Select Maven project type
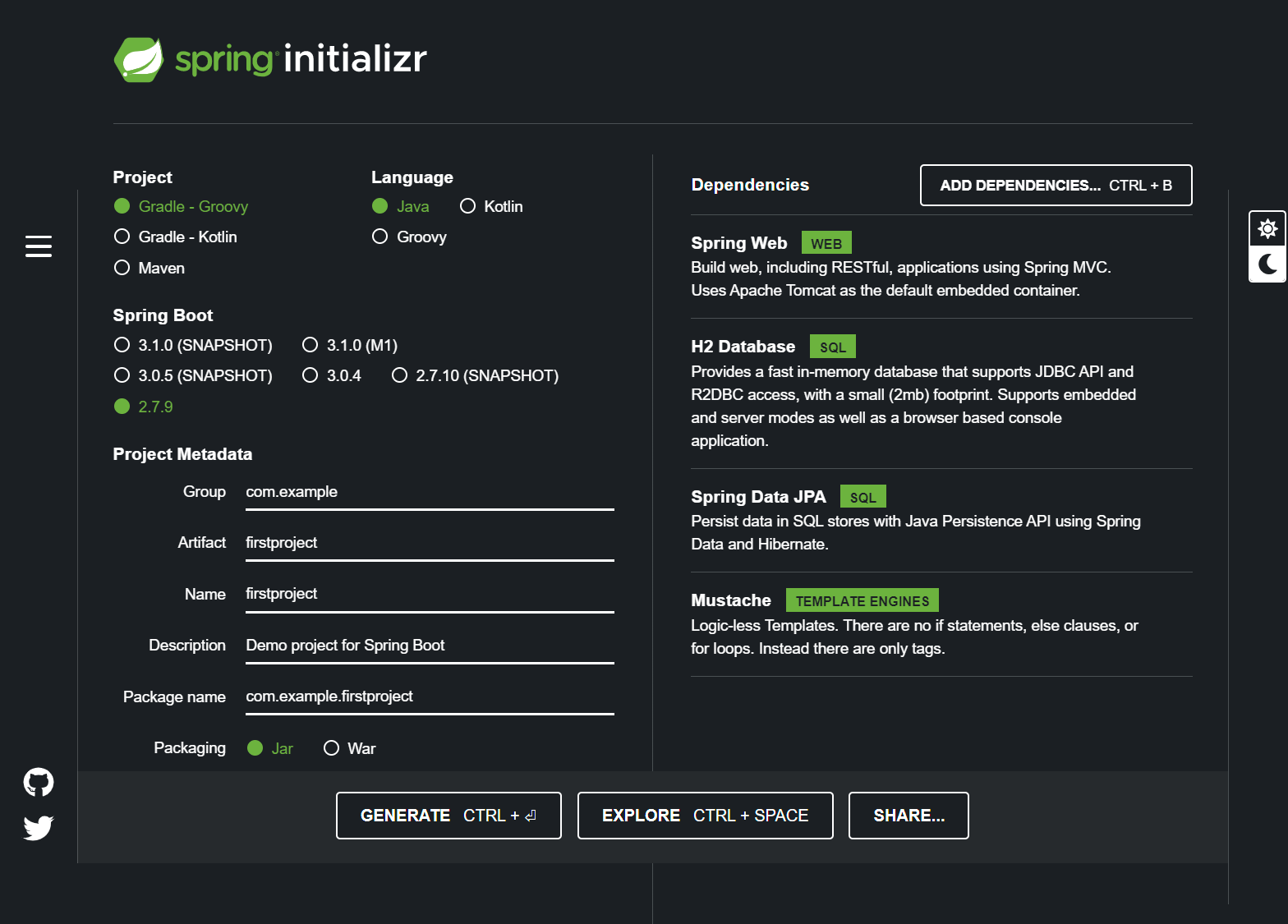 tap(149, 268)
